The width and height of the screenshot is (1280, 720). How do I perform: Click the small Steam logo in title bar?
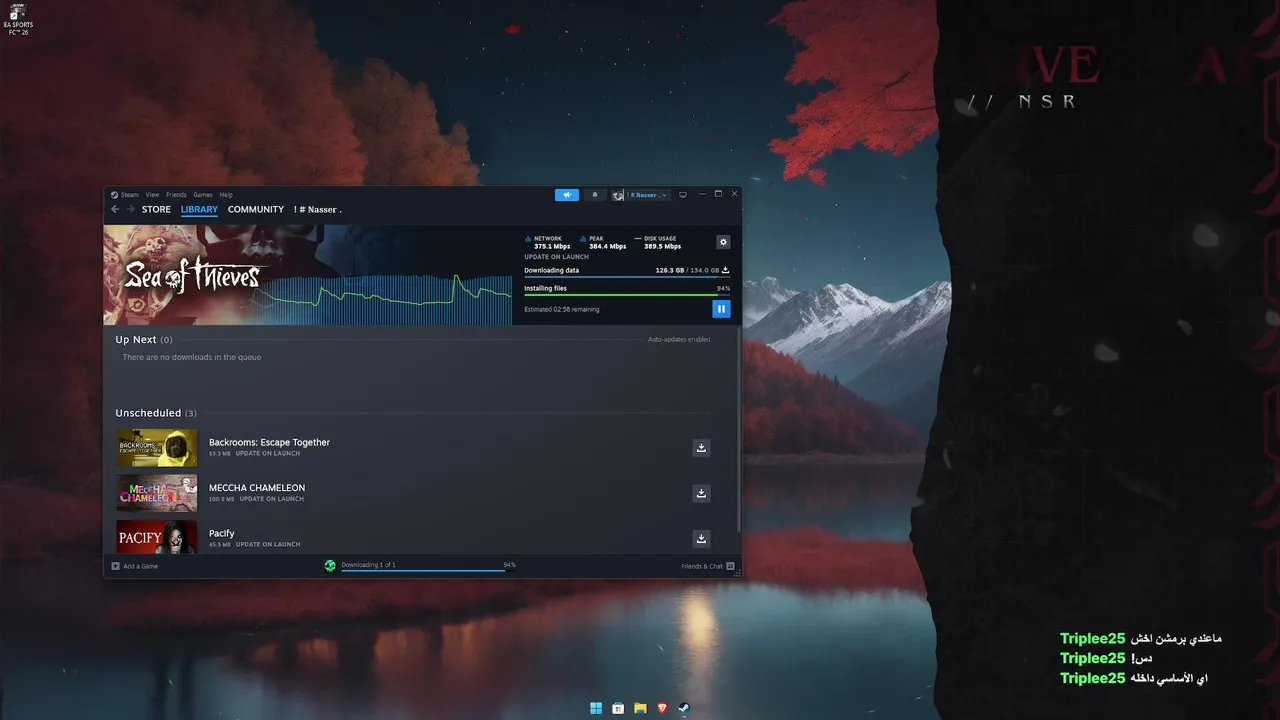114,195
